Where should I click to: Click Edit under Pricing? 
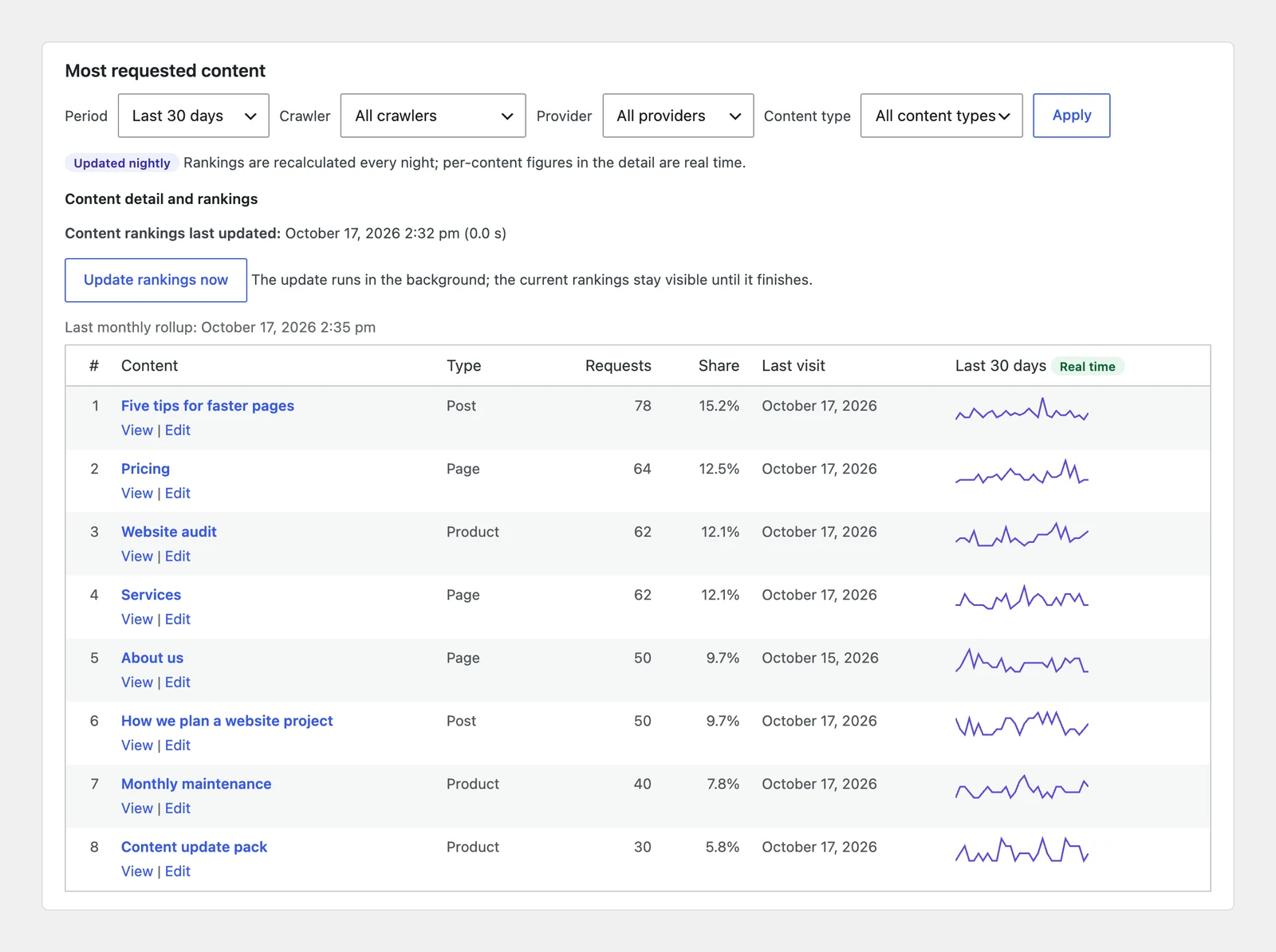coord(178,494)
